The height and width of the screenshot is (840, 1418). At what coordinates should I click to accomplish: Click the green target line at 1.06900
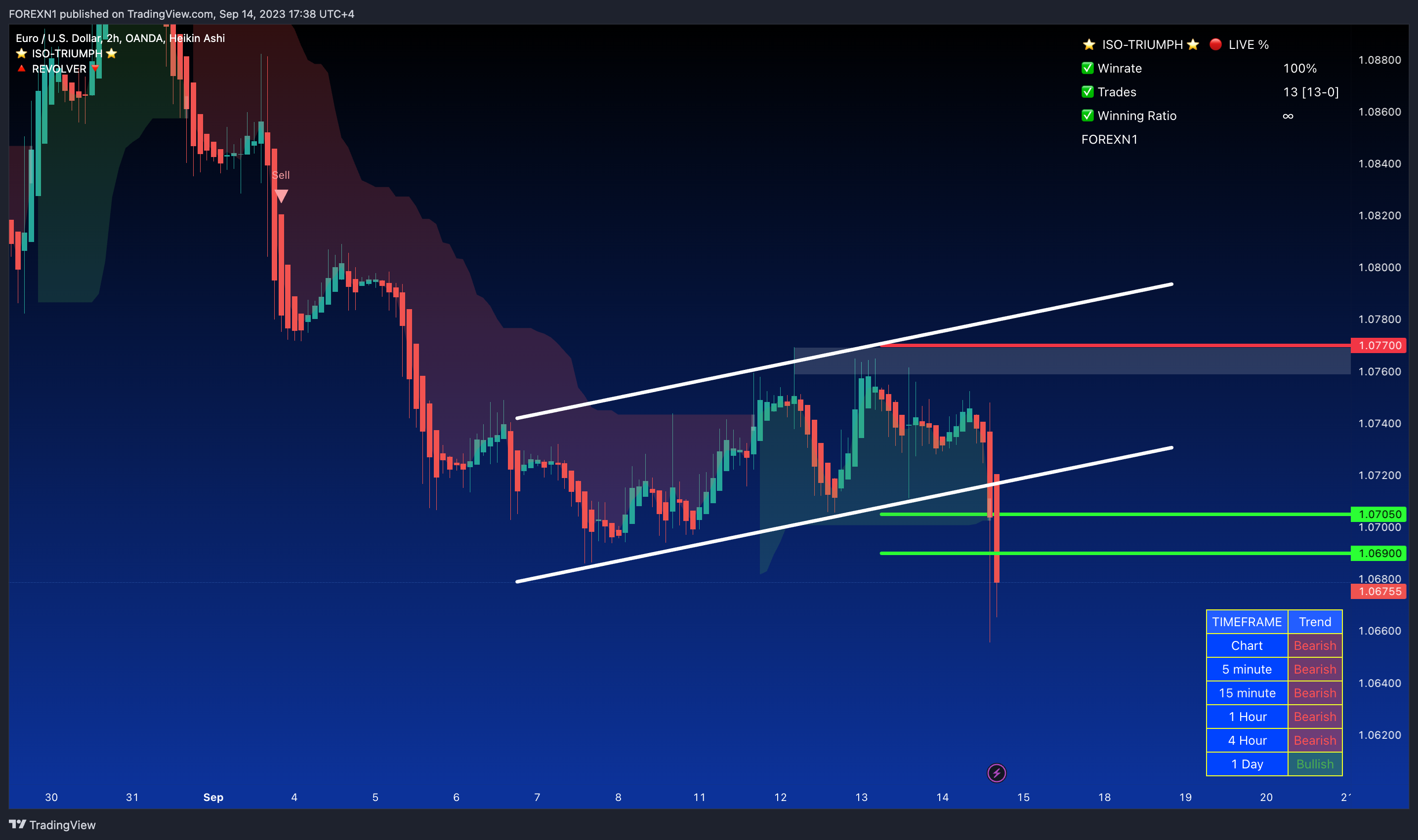(1115, 553)
